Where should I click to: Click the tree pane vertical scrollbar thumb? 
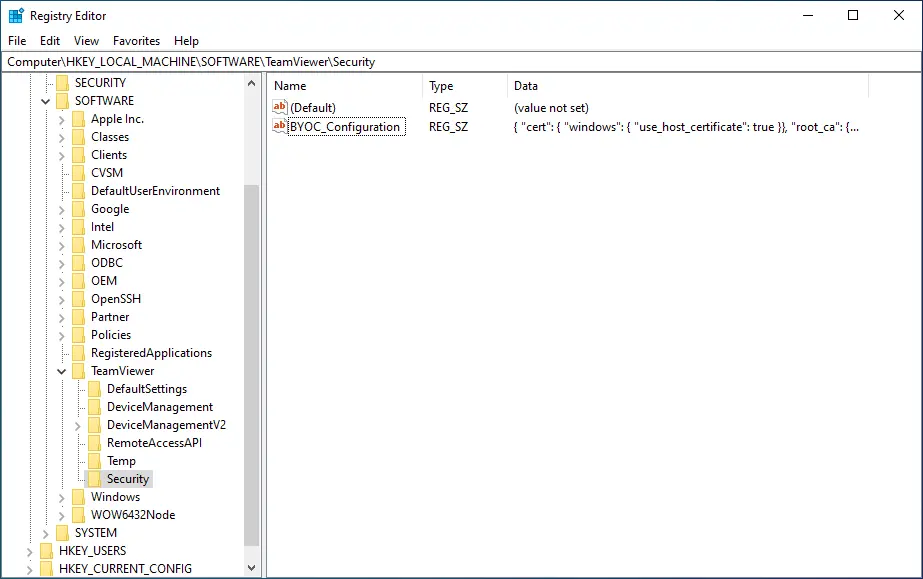click(x=251, y=365)
